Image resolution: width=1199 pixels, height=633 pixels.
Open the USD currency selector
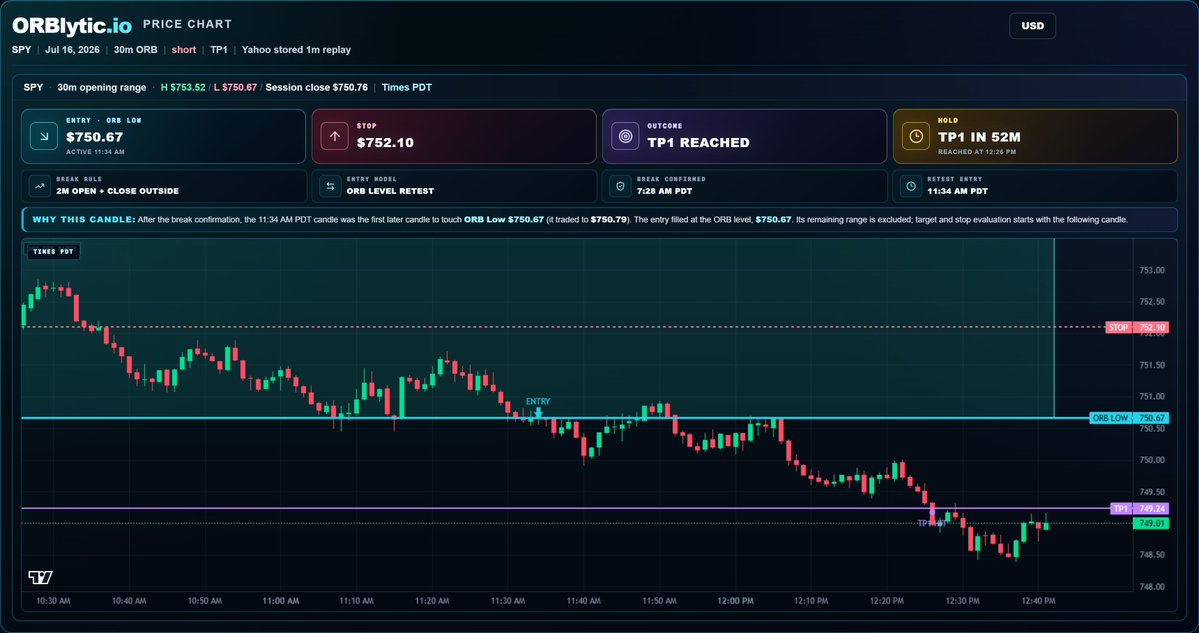tap(1032, 26)
